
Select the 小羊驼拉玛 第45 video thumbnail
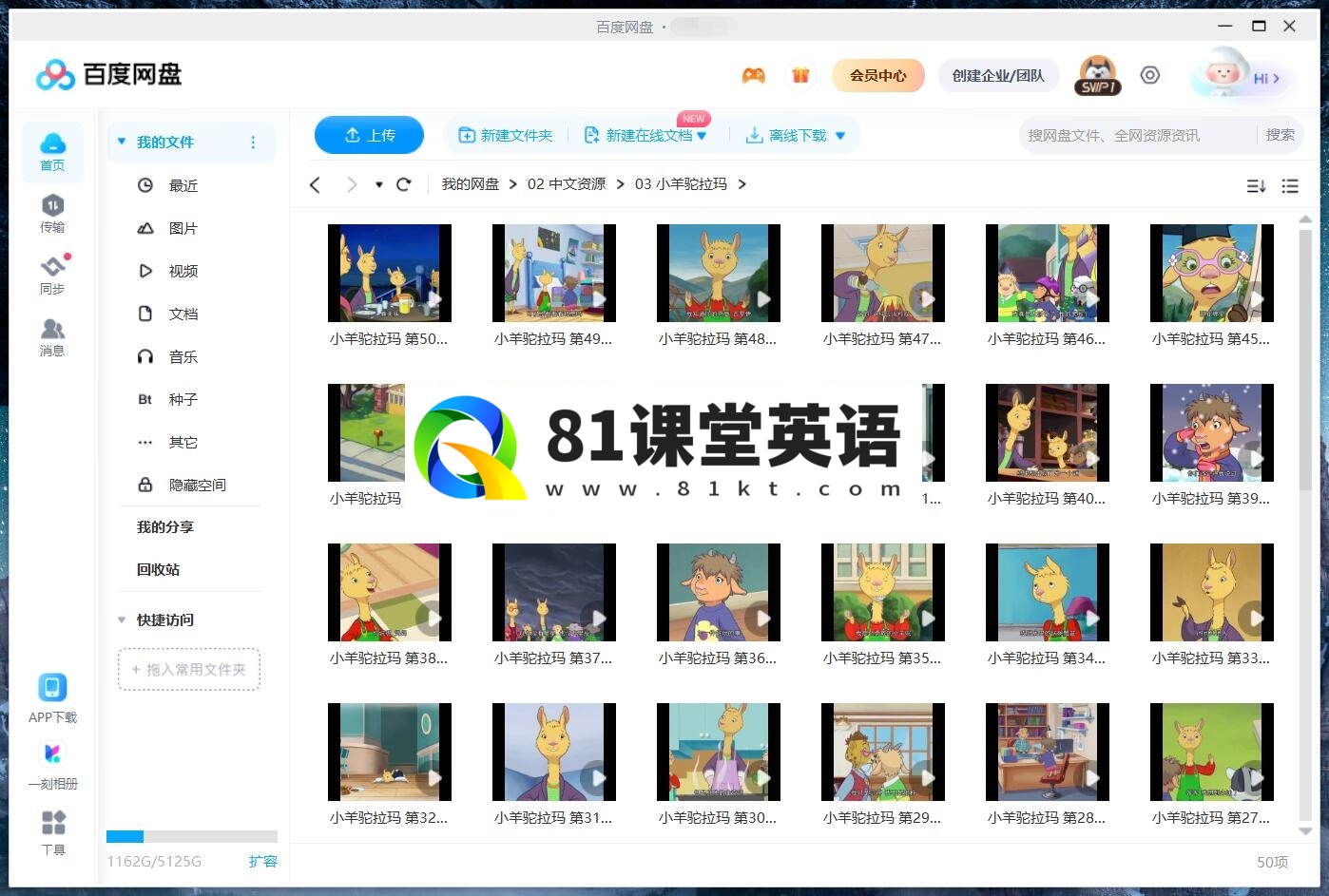click(1212, 273)
